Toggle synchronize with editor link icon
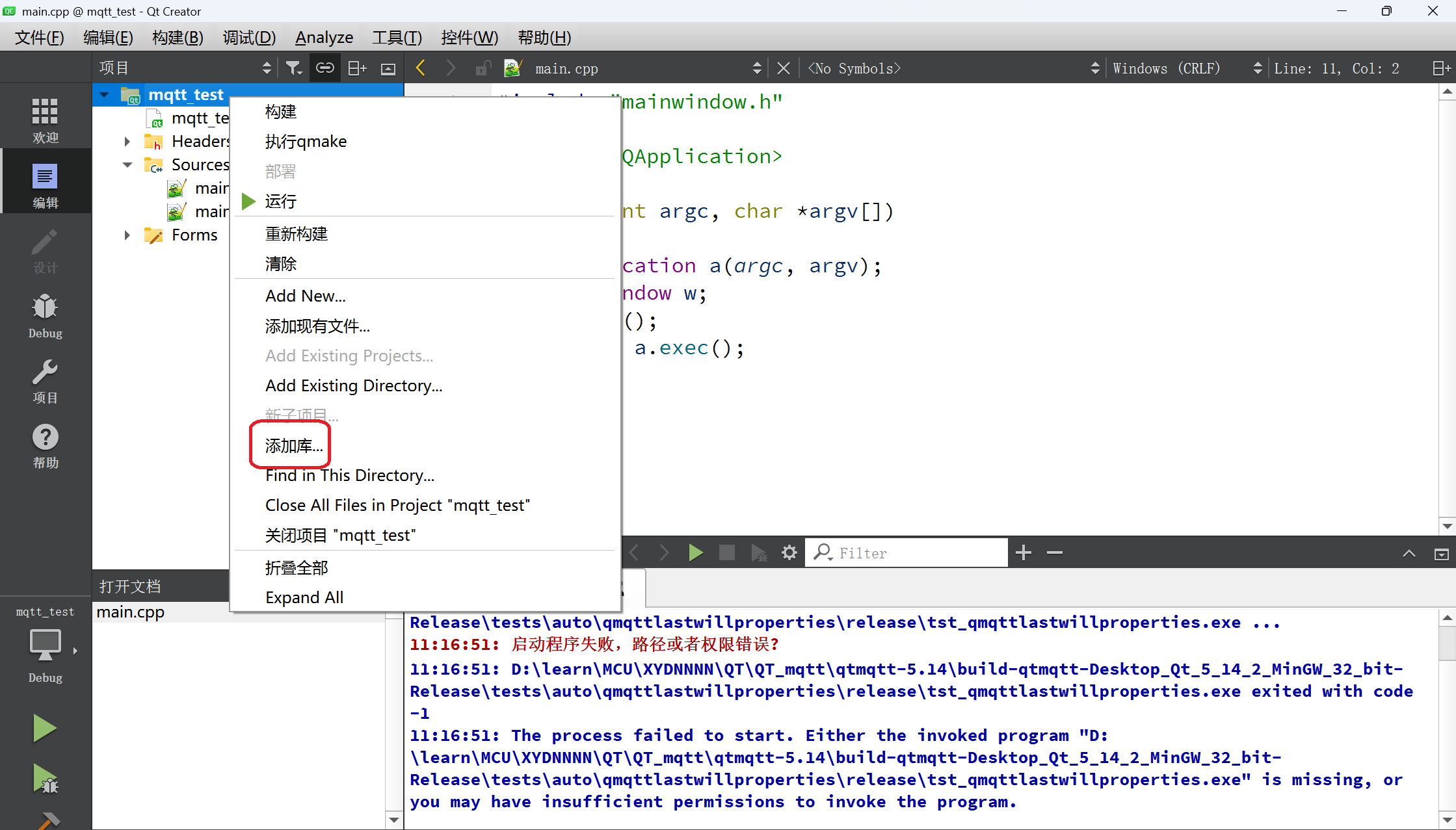Viewport: 1456px width, 830px height. 324,68
